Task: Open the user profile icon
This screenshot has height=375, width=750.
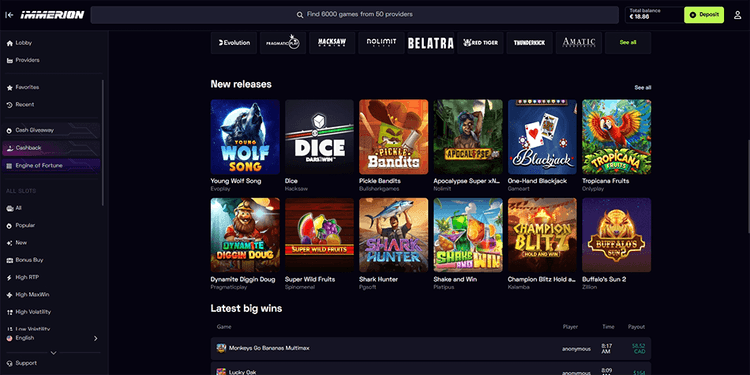Action: 737,15
